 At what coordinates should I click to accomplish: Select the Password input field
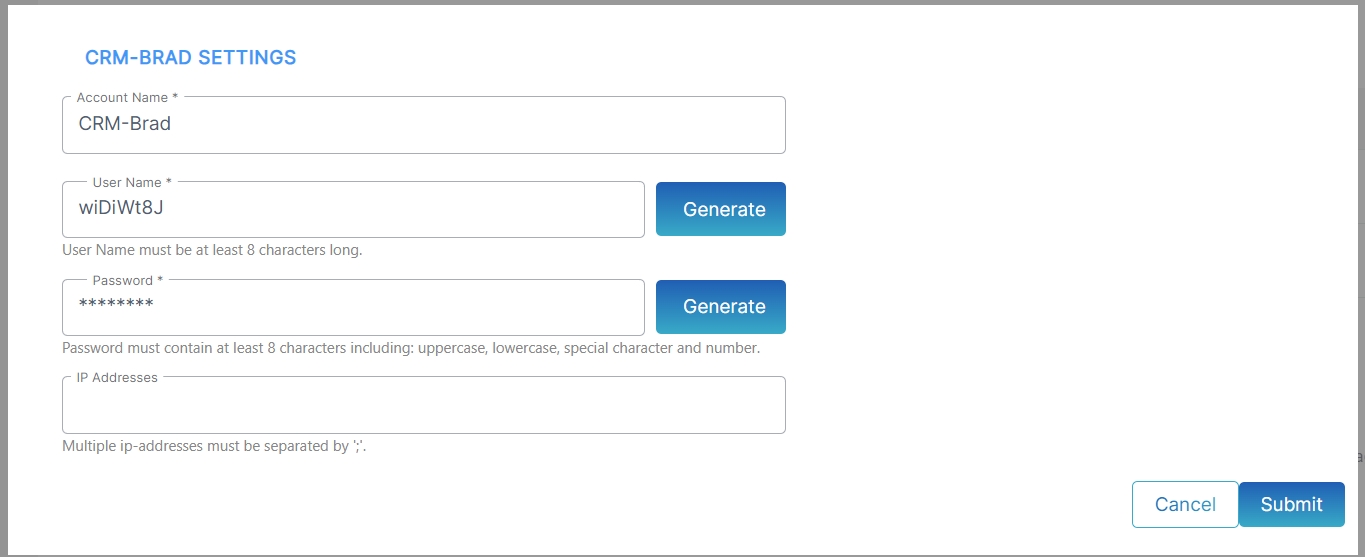(x=353, y=307)
